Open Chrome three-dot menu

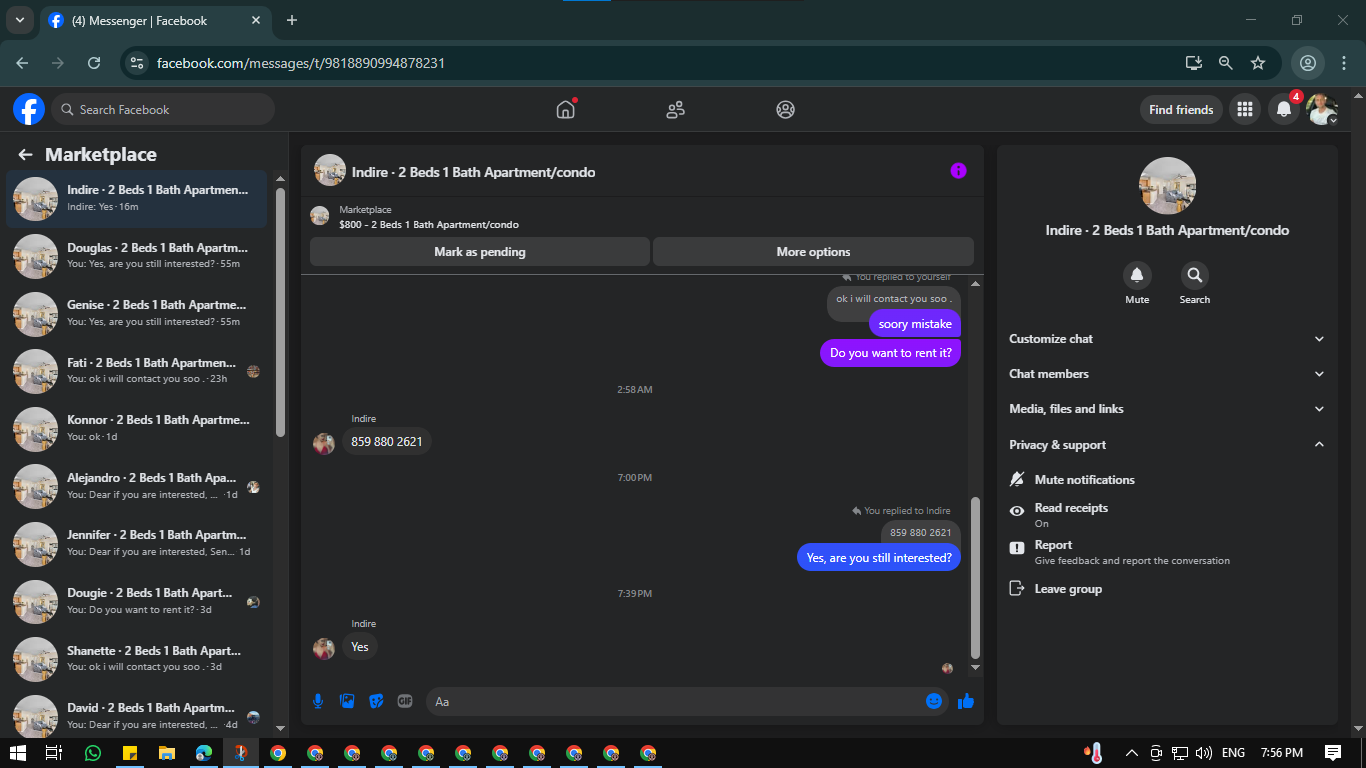pos(1344,63)
